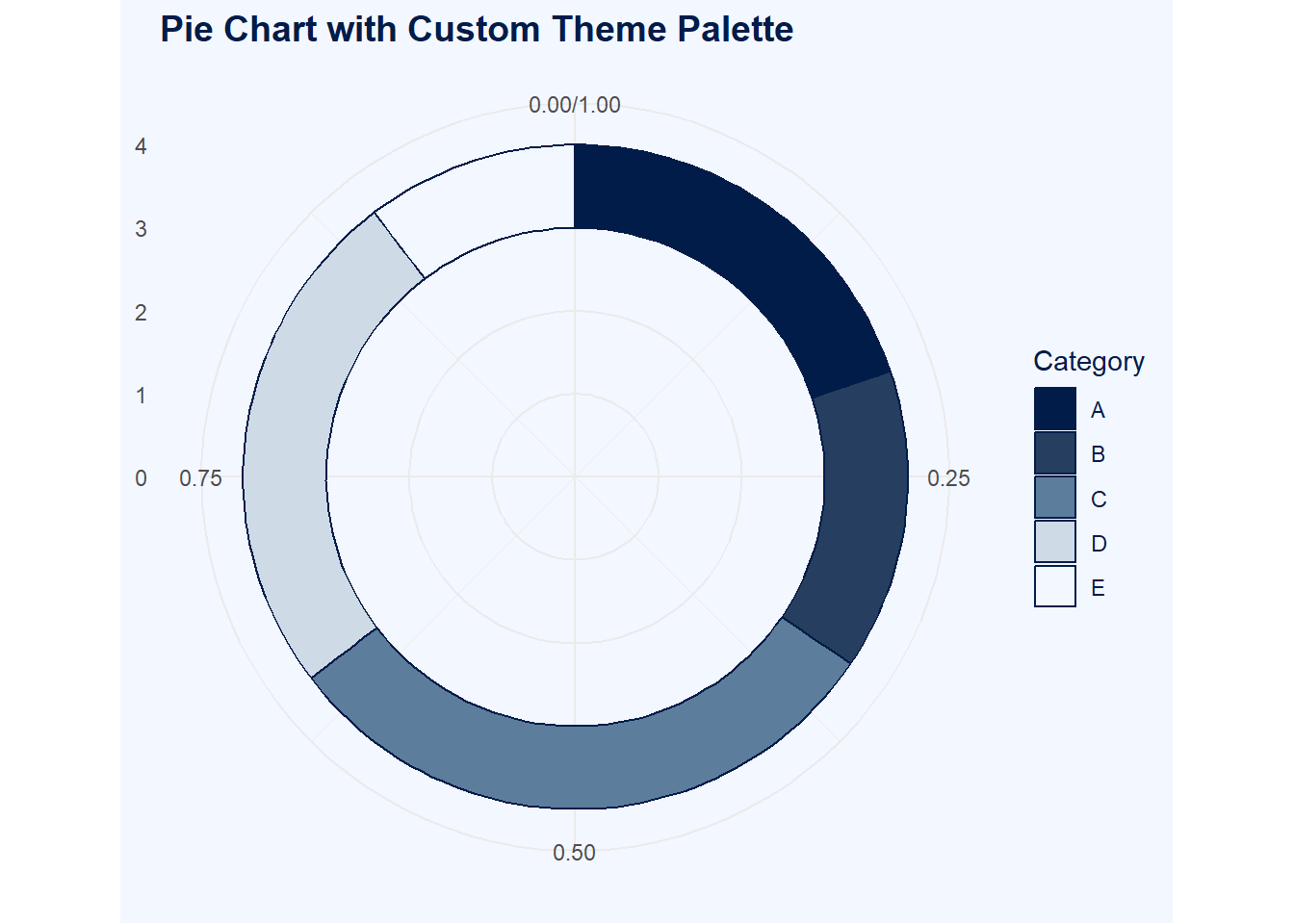Viewport: 1294px width, 924px height.
Task: Click the 0.00/1.00 angular axis label
Action: point(575,105)
